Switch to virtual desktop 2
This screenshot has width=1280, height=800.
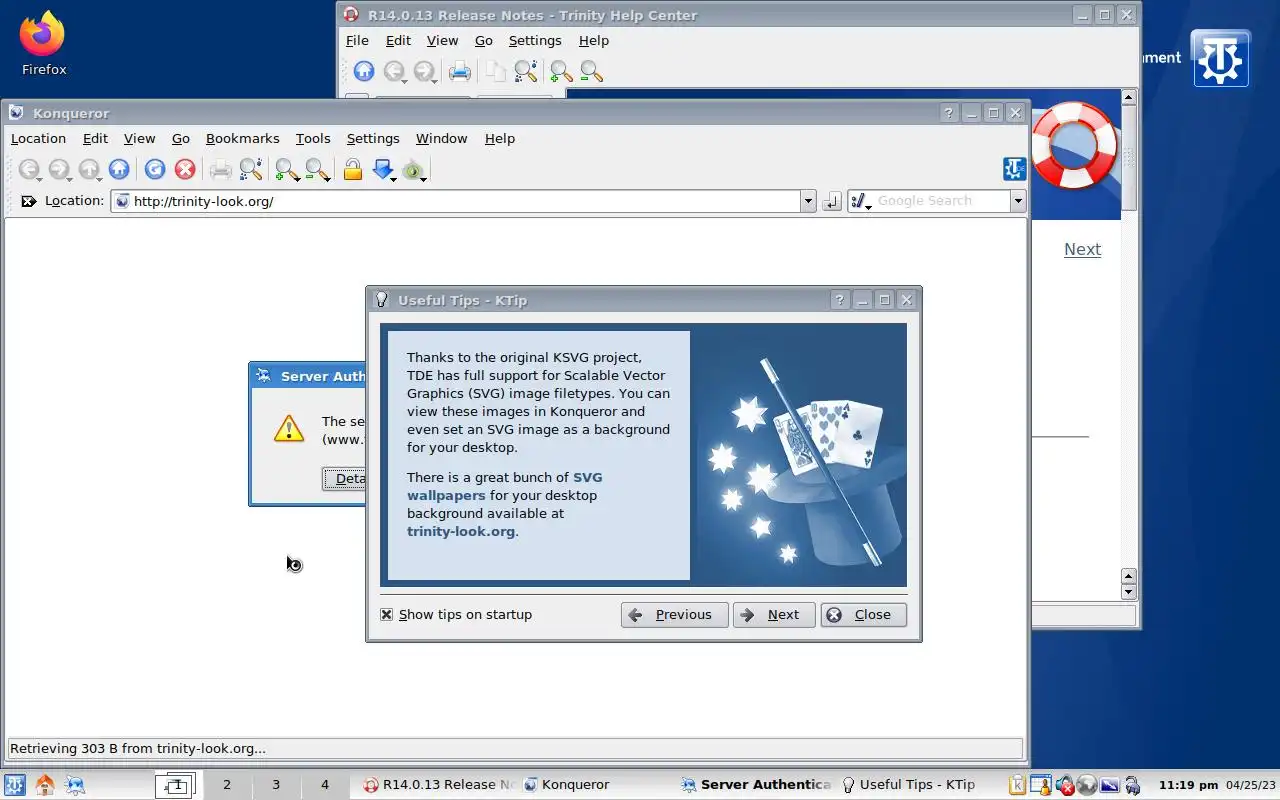click(x=227, y=785)
